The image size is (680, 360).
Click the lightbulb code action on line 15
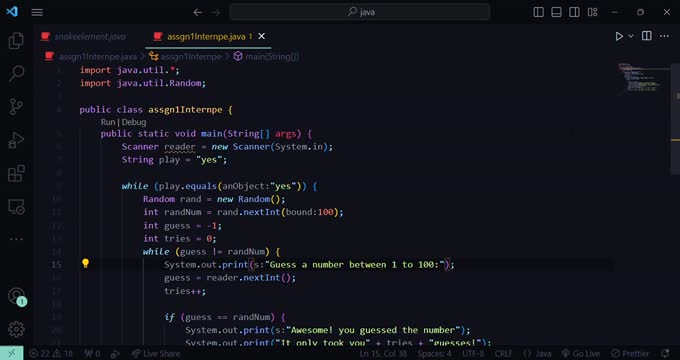pos(85,263)
